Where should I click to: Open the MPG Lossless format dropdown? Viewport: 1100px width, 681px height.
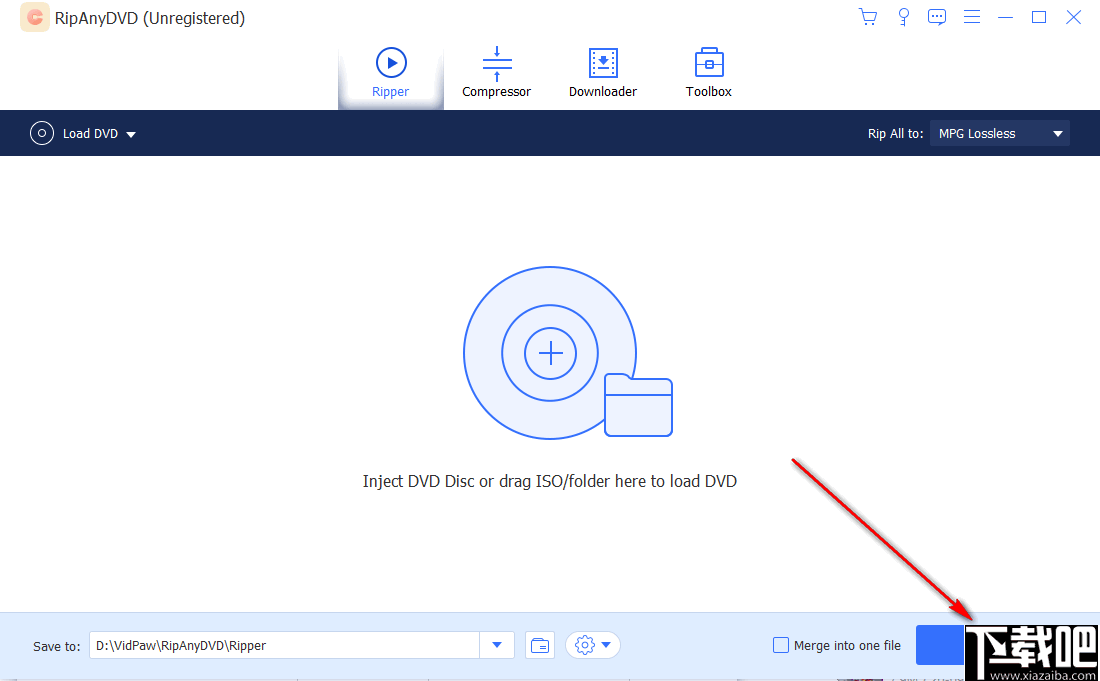click(x=998, y=132)
